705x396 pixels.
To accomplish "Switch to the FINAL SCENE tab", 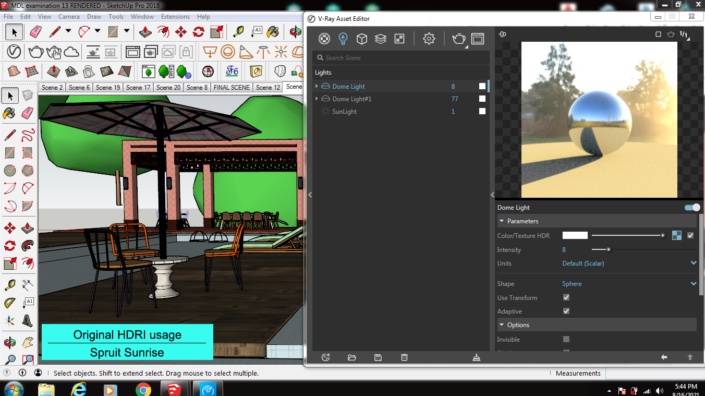I will (x=231, y=87).
